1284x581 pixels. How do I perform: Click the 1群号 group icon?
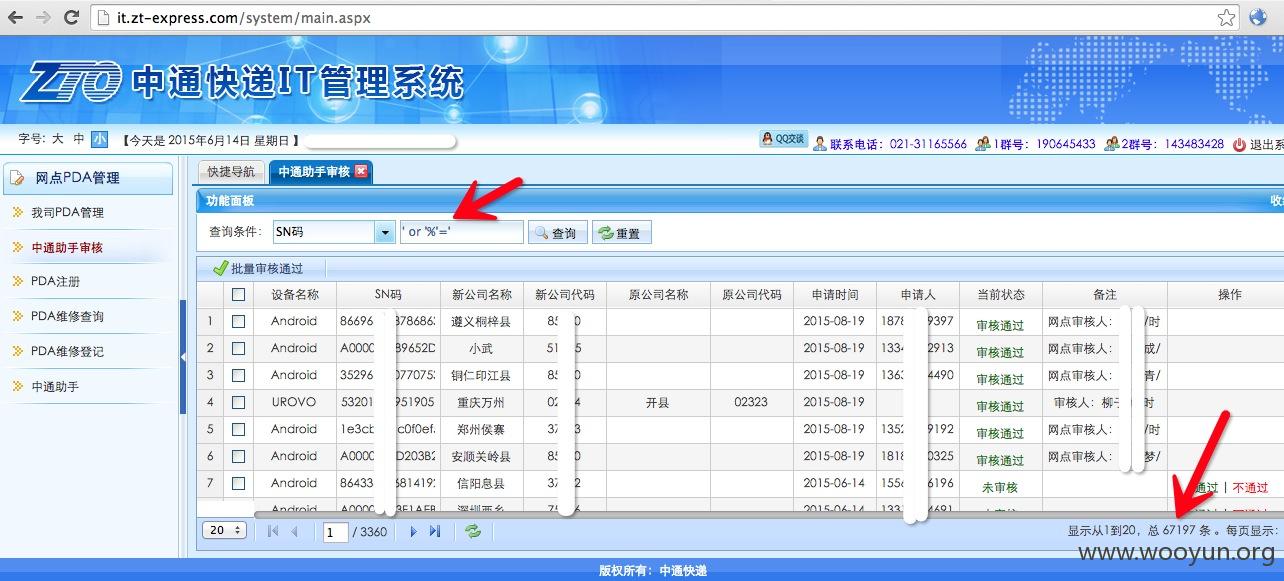983,144
